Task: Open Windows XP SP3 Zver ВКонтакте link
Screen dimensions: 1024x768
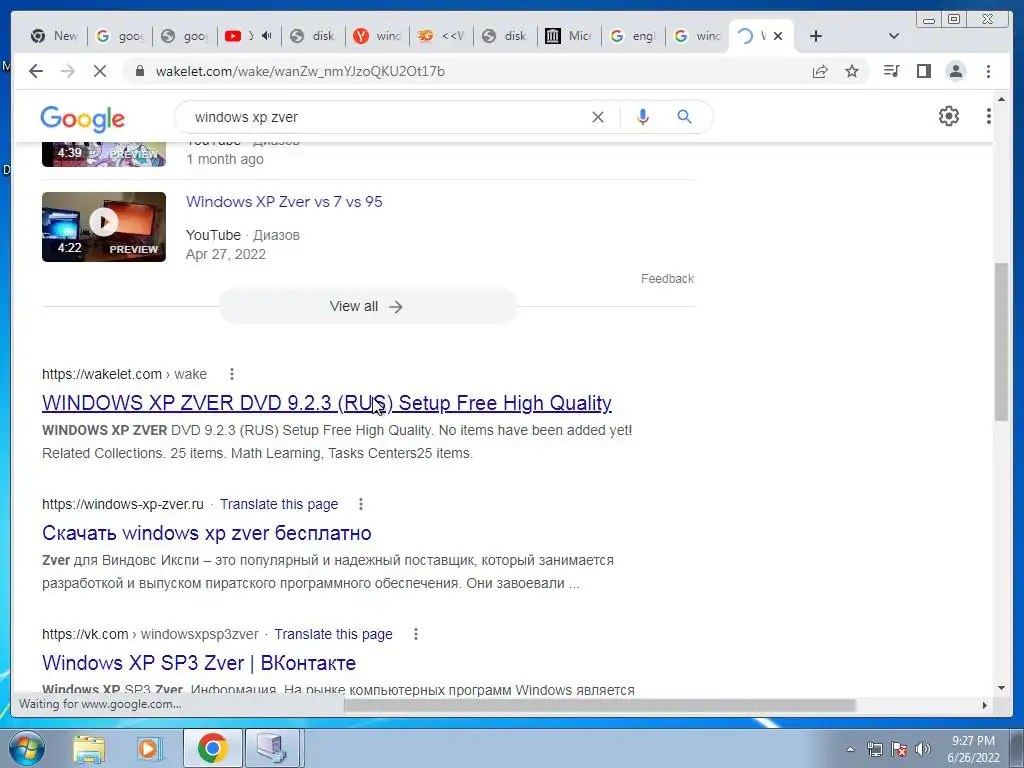Action: (x=199, y=663)
